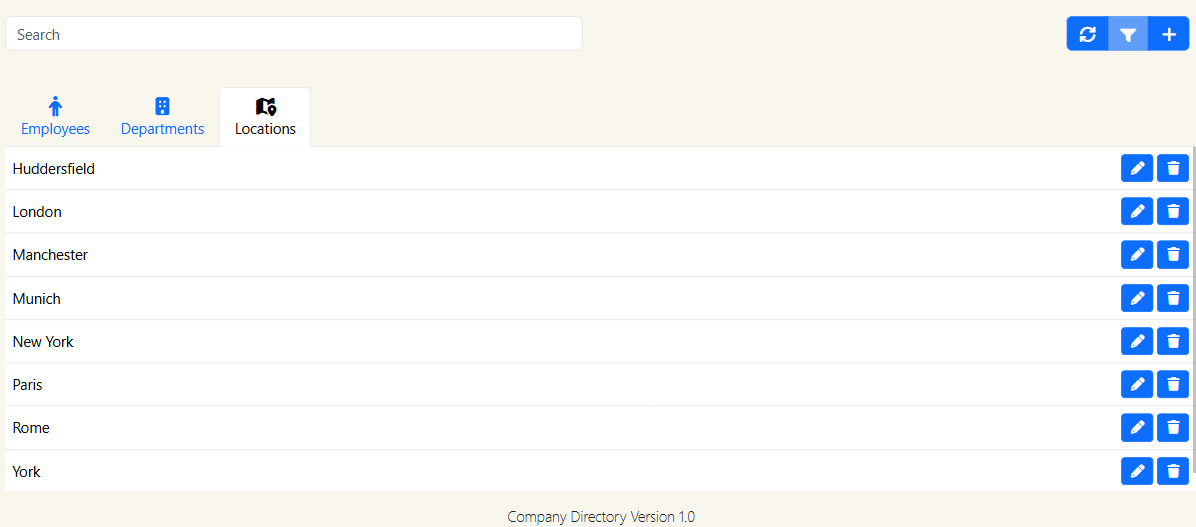Click the plus add button
The width and height of the screenshot is (1196, 527).
1169,34
